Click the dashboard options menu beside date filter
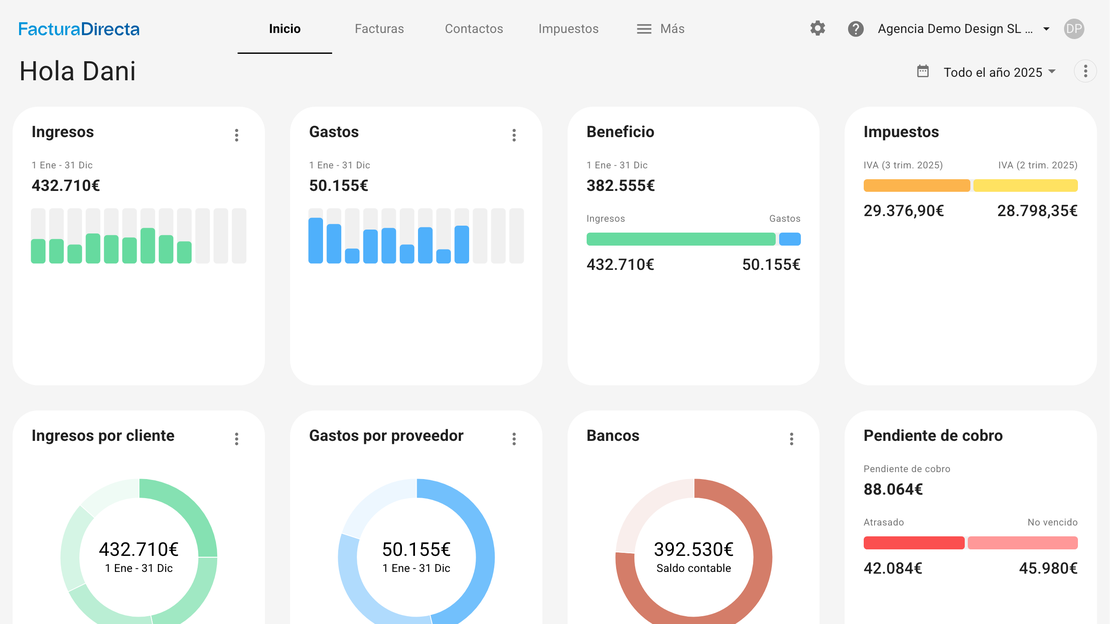The image size is (1110, 624). click(1085, 71)
